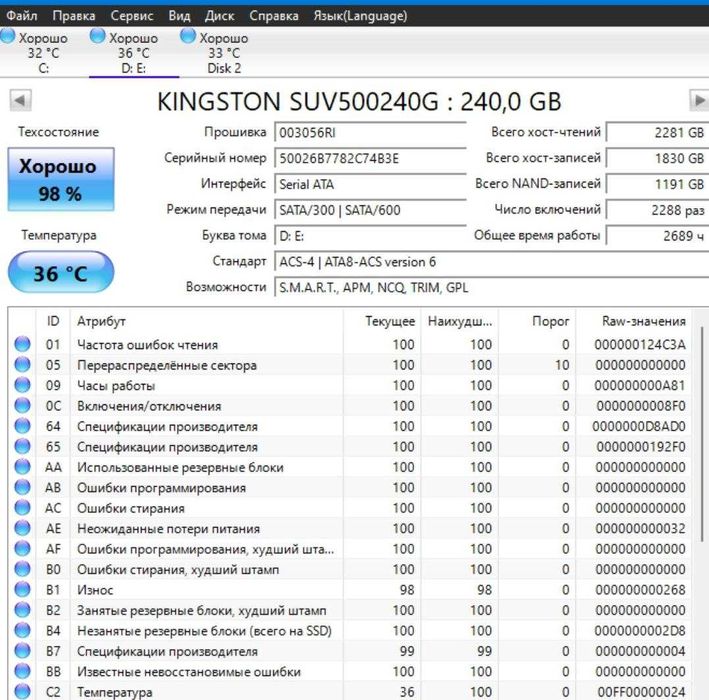Click the Raw-значения column header
The height and width of the screenshot is (700, 709).
pos(643,321)
